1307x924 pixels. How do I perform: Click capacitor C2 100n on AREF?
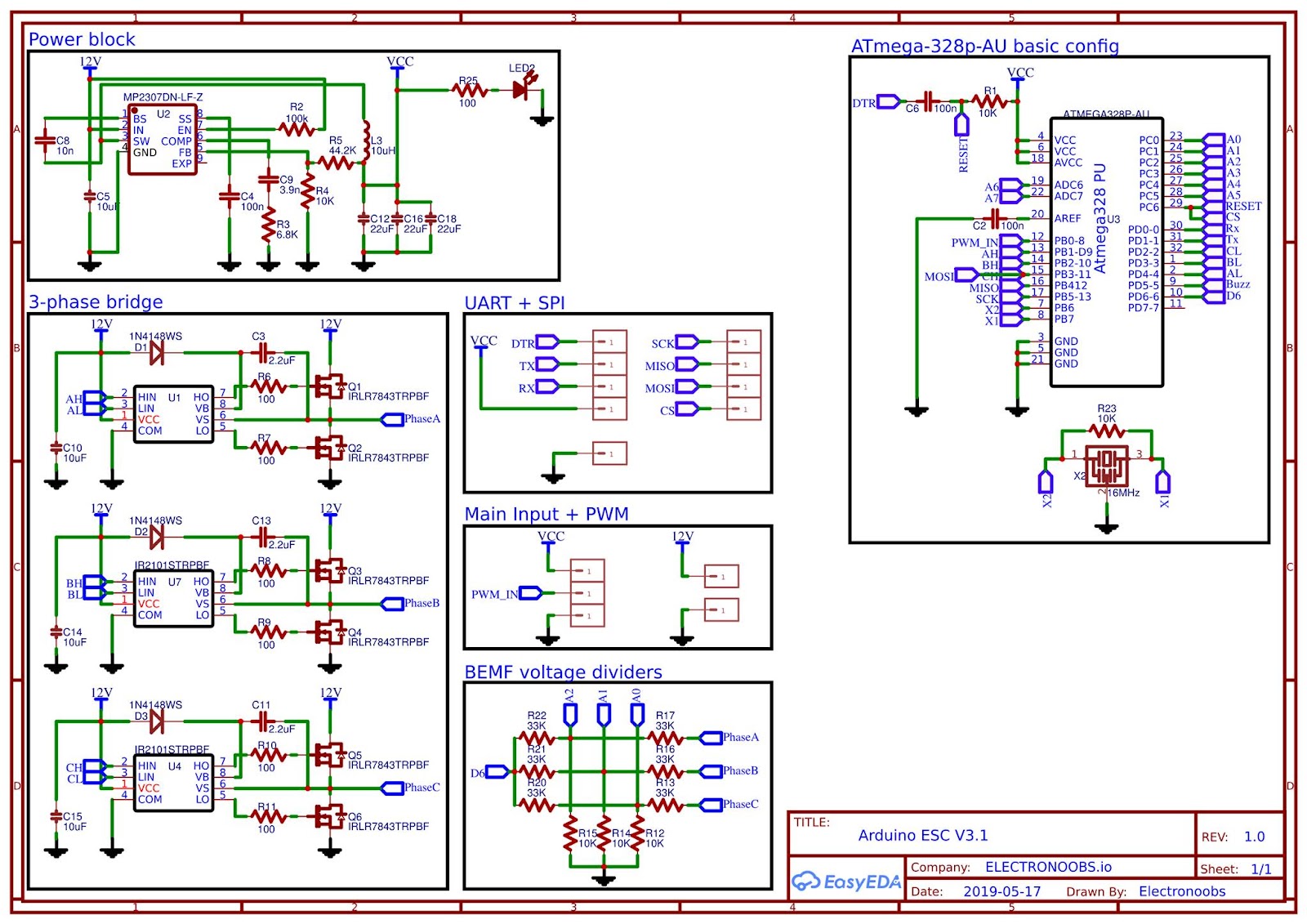(995, 218)
